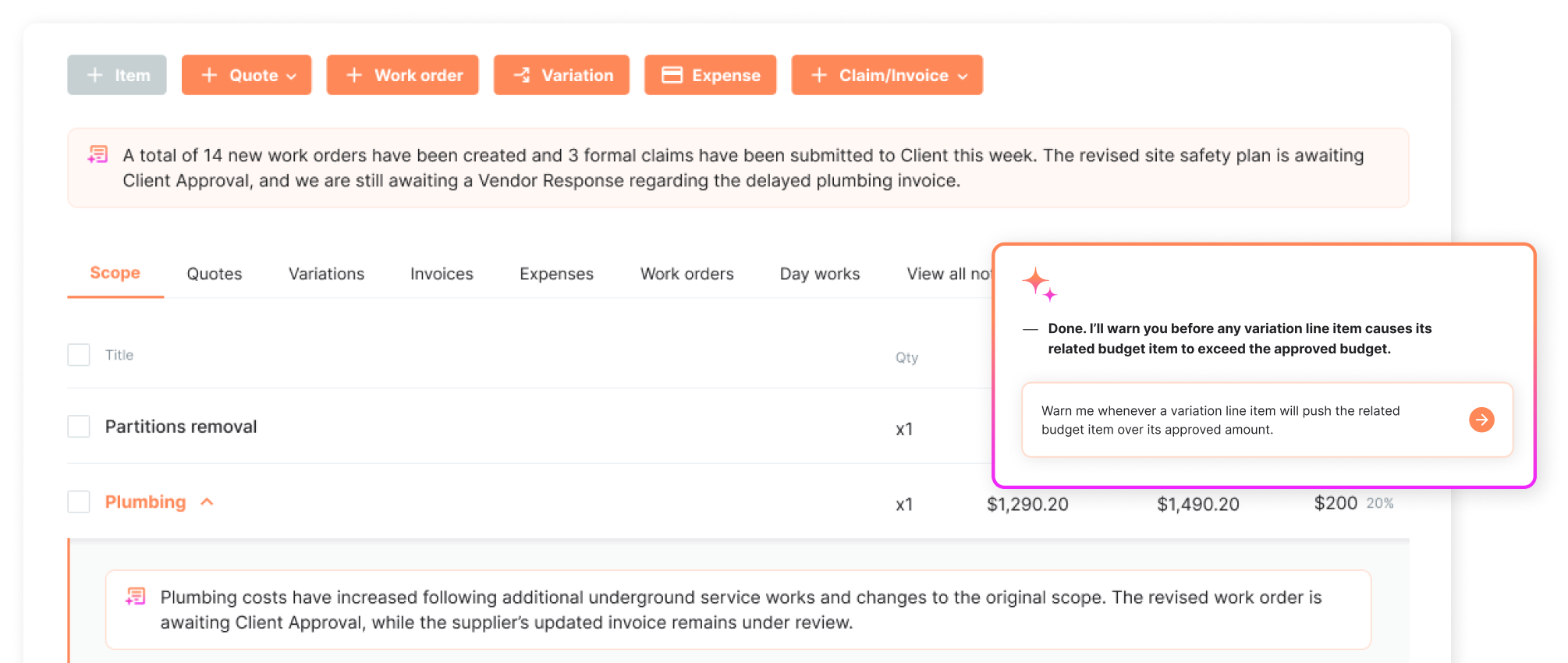Switch to the Invoices tab
1568x663 pixels.
point(442,274)
